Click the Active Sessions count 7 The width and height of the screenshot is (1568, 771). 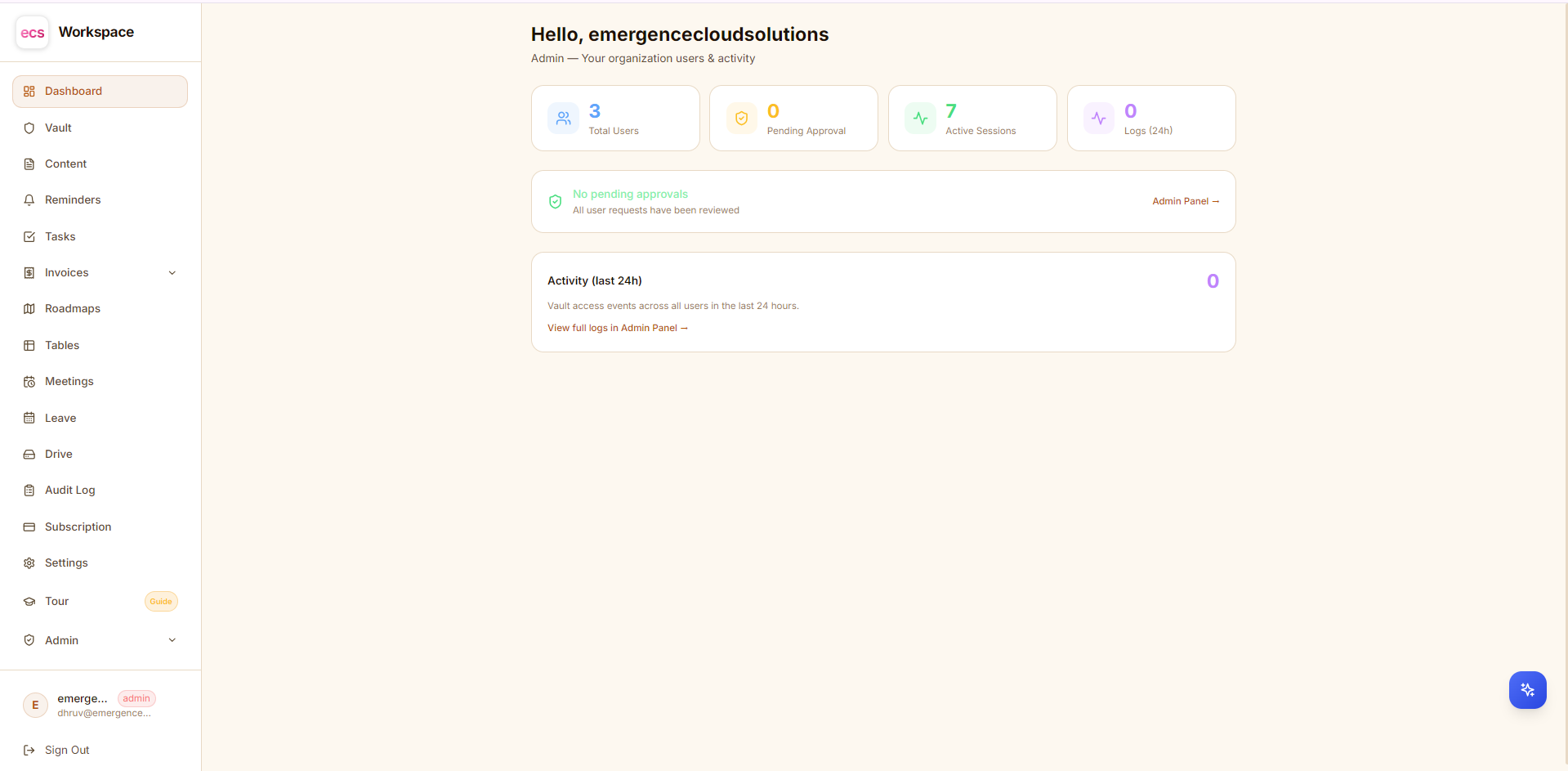tap(951, 111)
